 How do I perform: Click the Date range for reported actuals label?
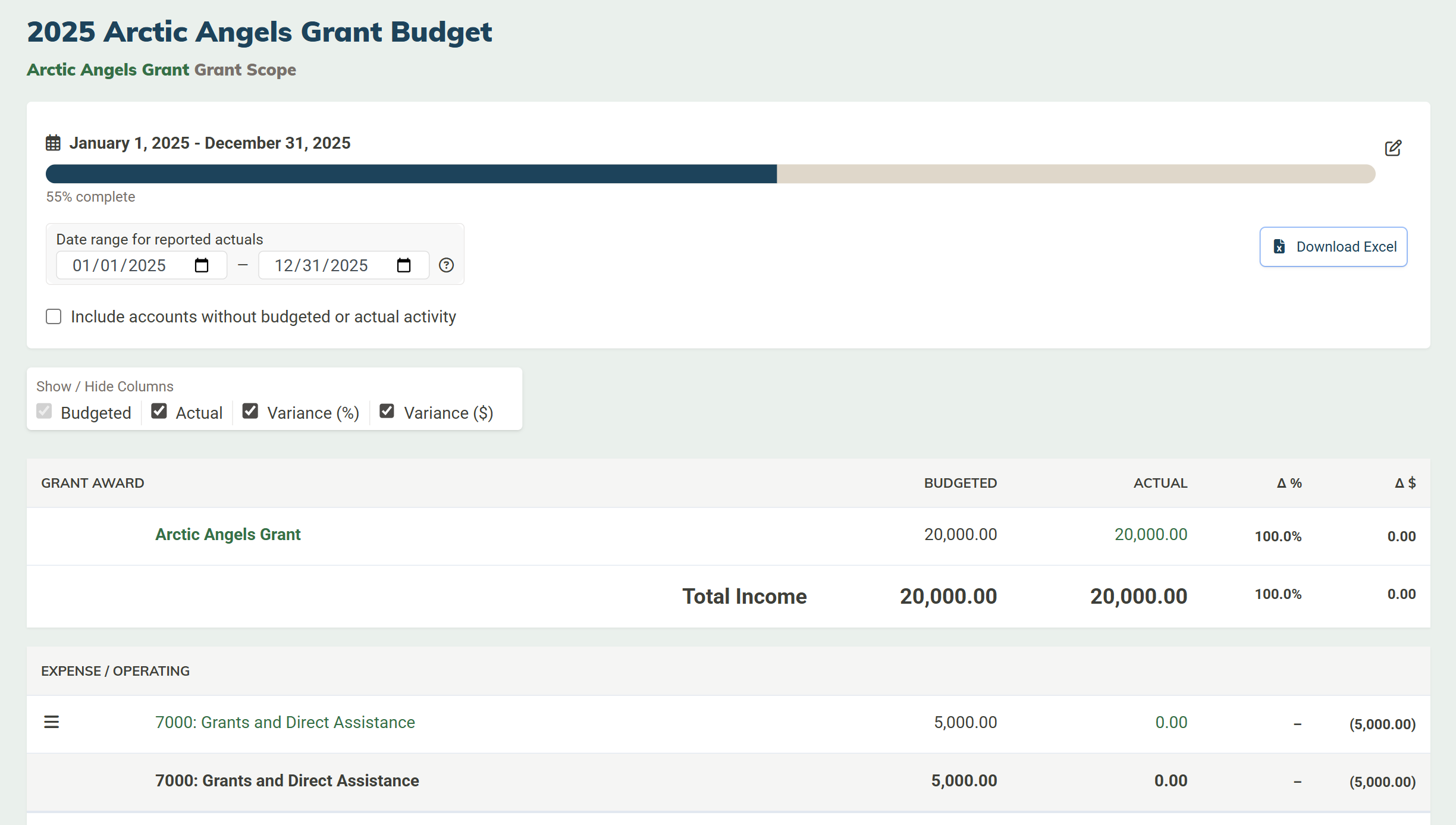[x=159, y=239]
